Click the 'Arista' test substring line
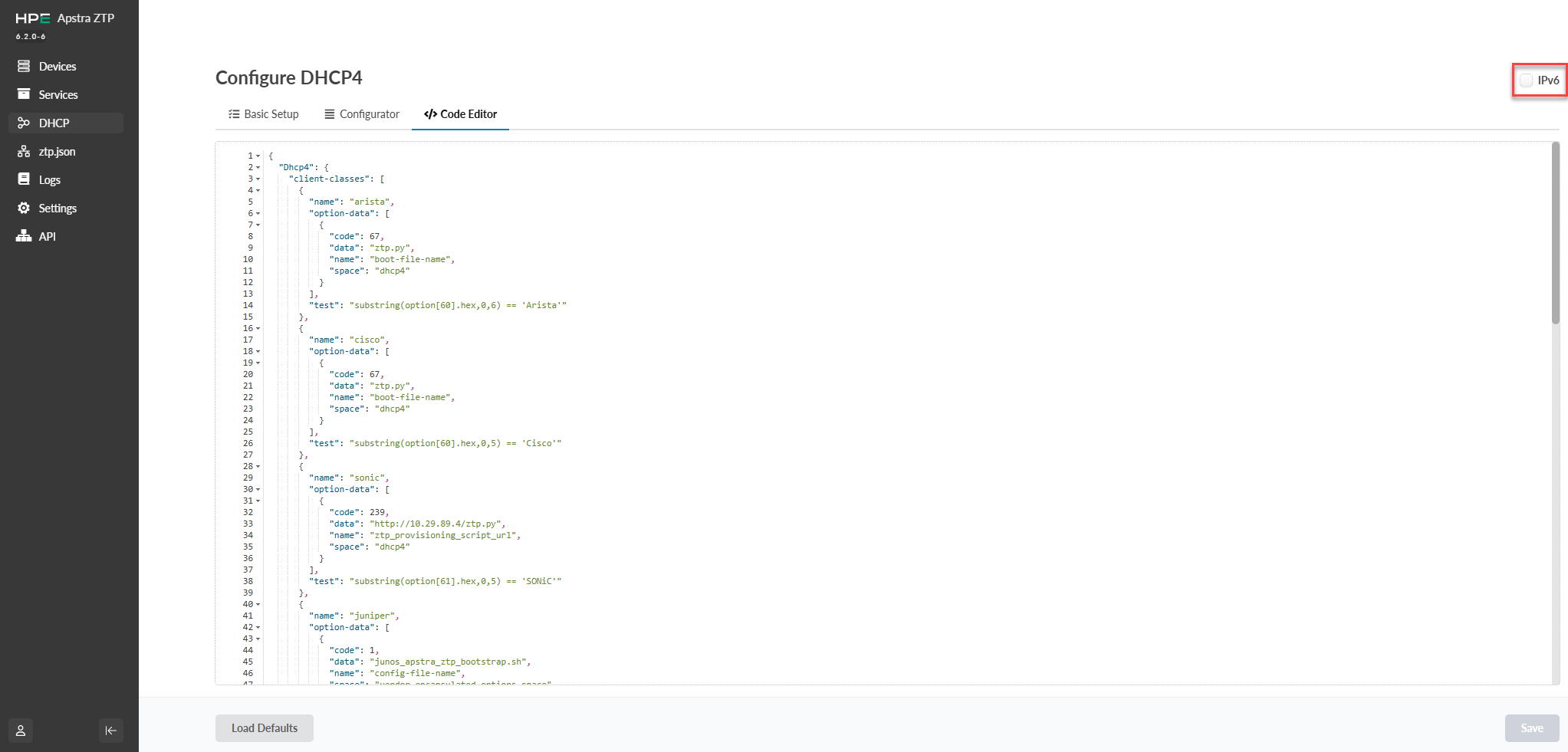This screenshot has width=1568, height=752. [x=438, y=305]
